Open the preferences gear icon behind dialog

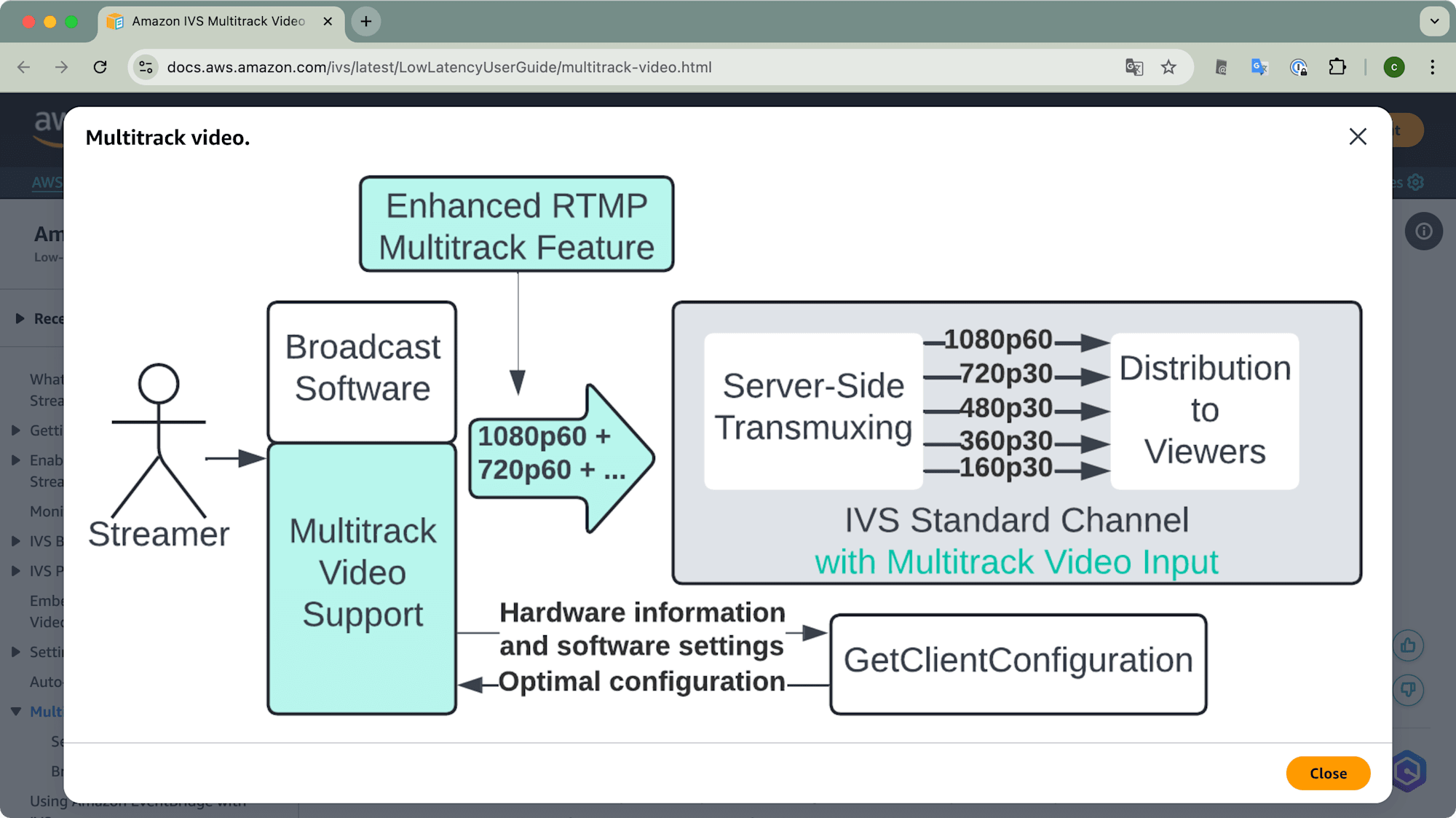pos(1415,182)
